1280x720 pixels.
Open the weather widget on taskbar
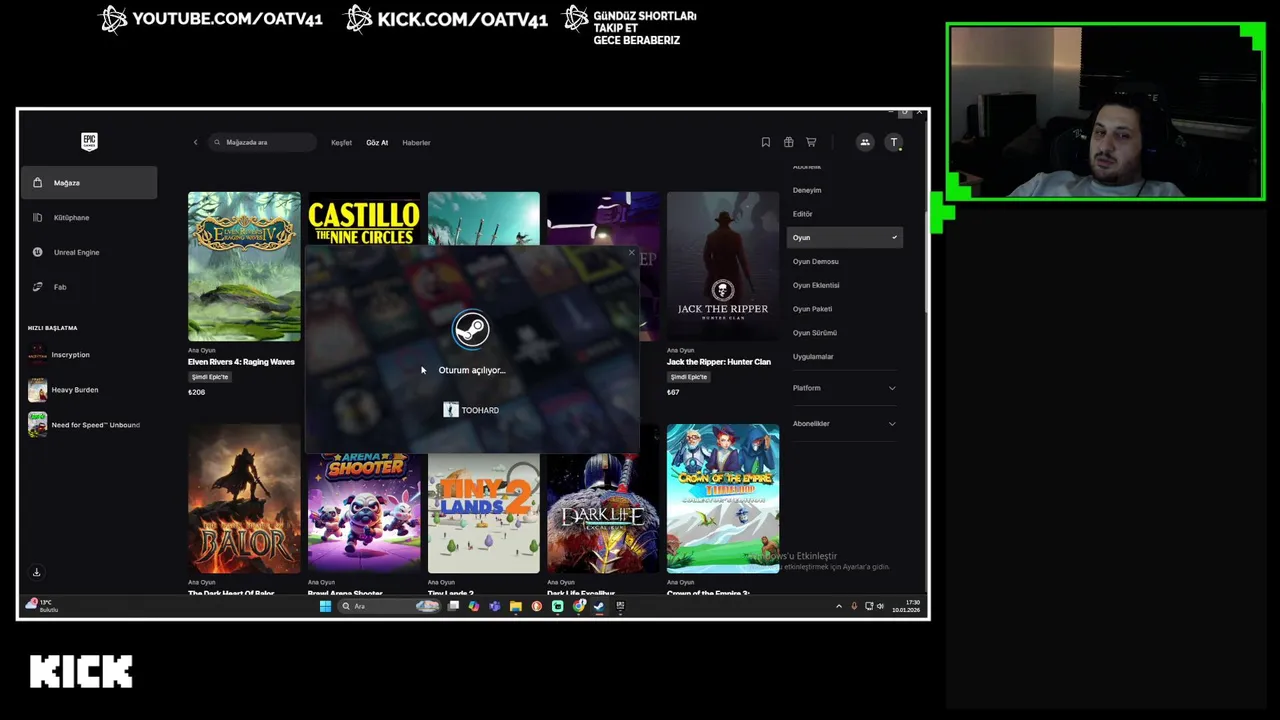click(43, 605)
